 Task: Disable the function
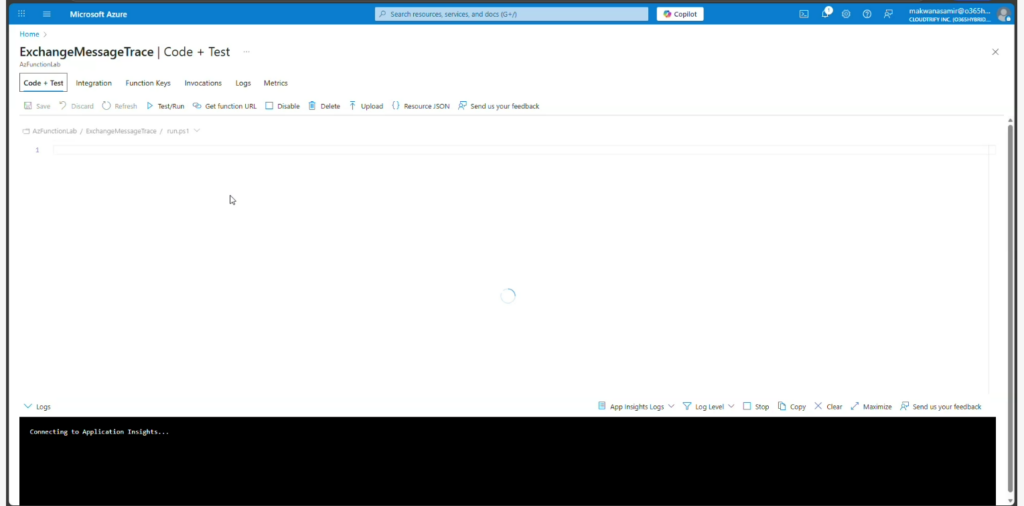point(283,106)
